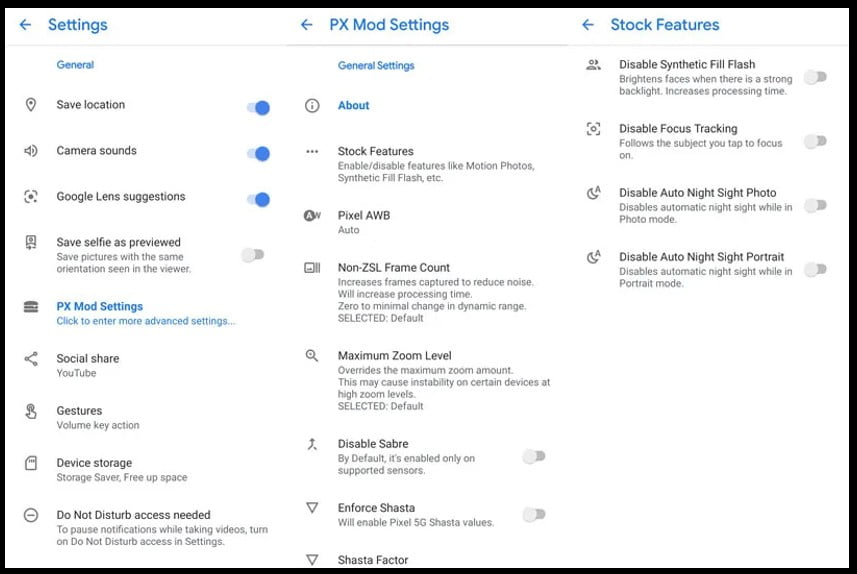Tap the Pixel AWB icon

click(x=312, y=215)
